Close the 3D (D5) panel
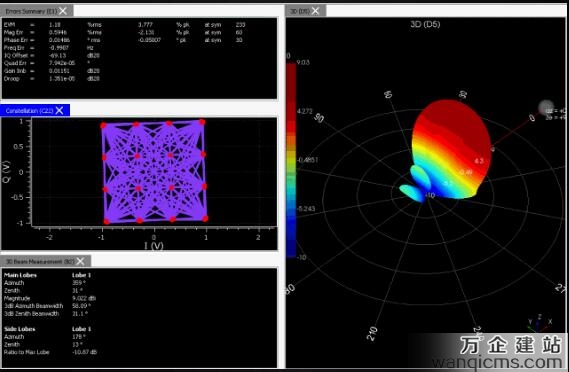 point(316,11)
